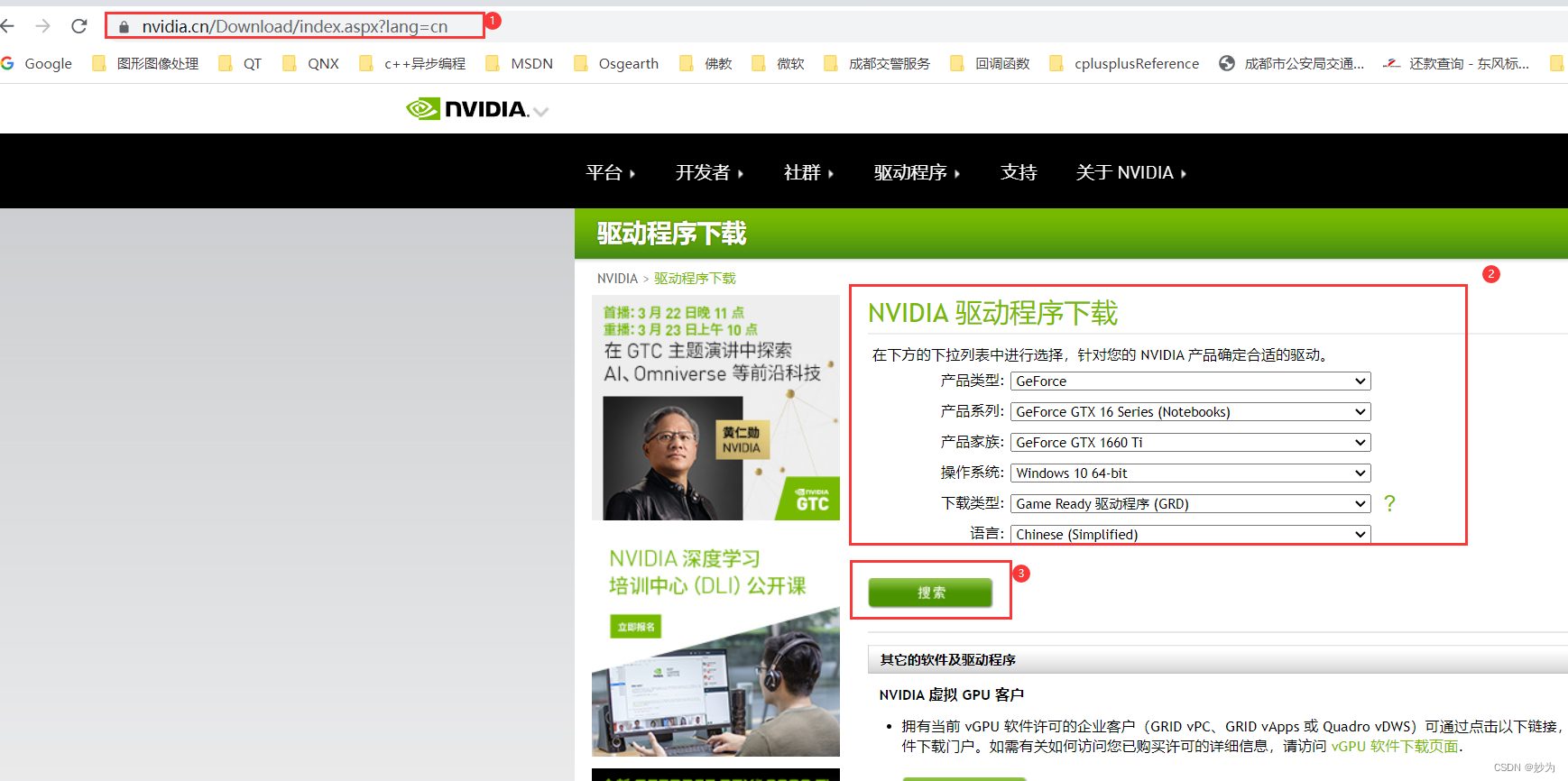Open the 图形图像处理 bookmark folder
The height and width of the screenshot is (781, 1568).
pos(145,63)
